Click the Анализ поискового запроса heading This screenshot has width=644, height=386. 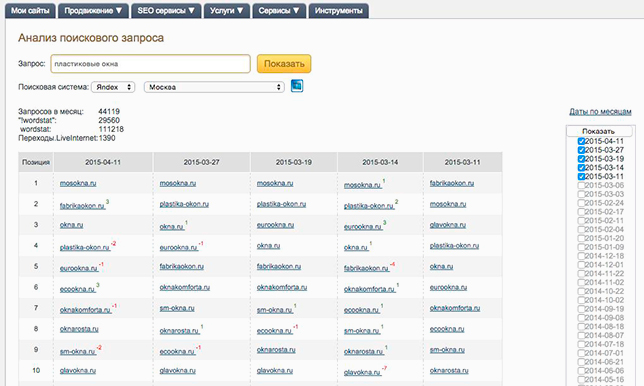tap(91, 38)
